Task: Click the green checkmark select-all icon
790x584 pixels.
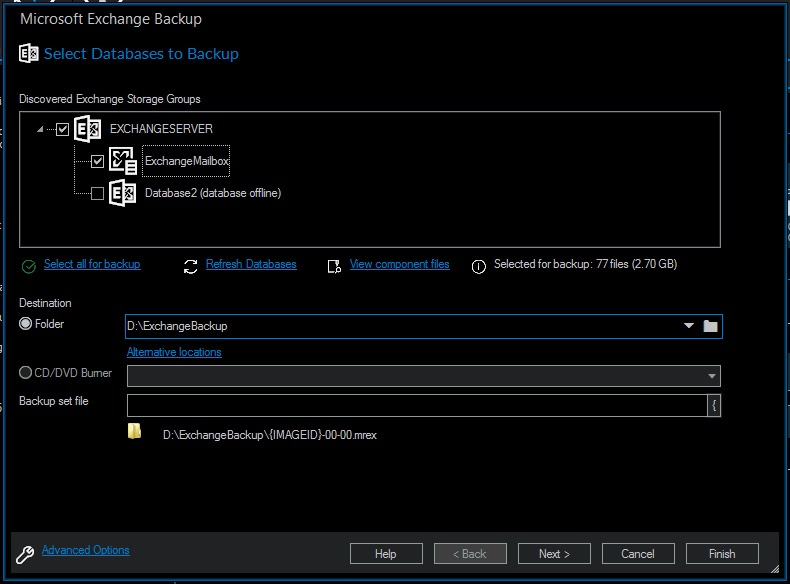Action: point(28,266)
